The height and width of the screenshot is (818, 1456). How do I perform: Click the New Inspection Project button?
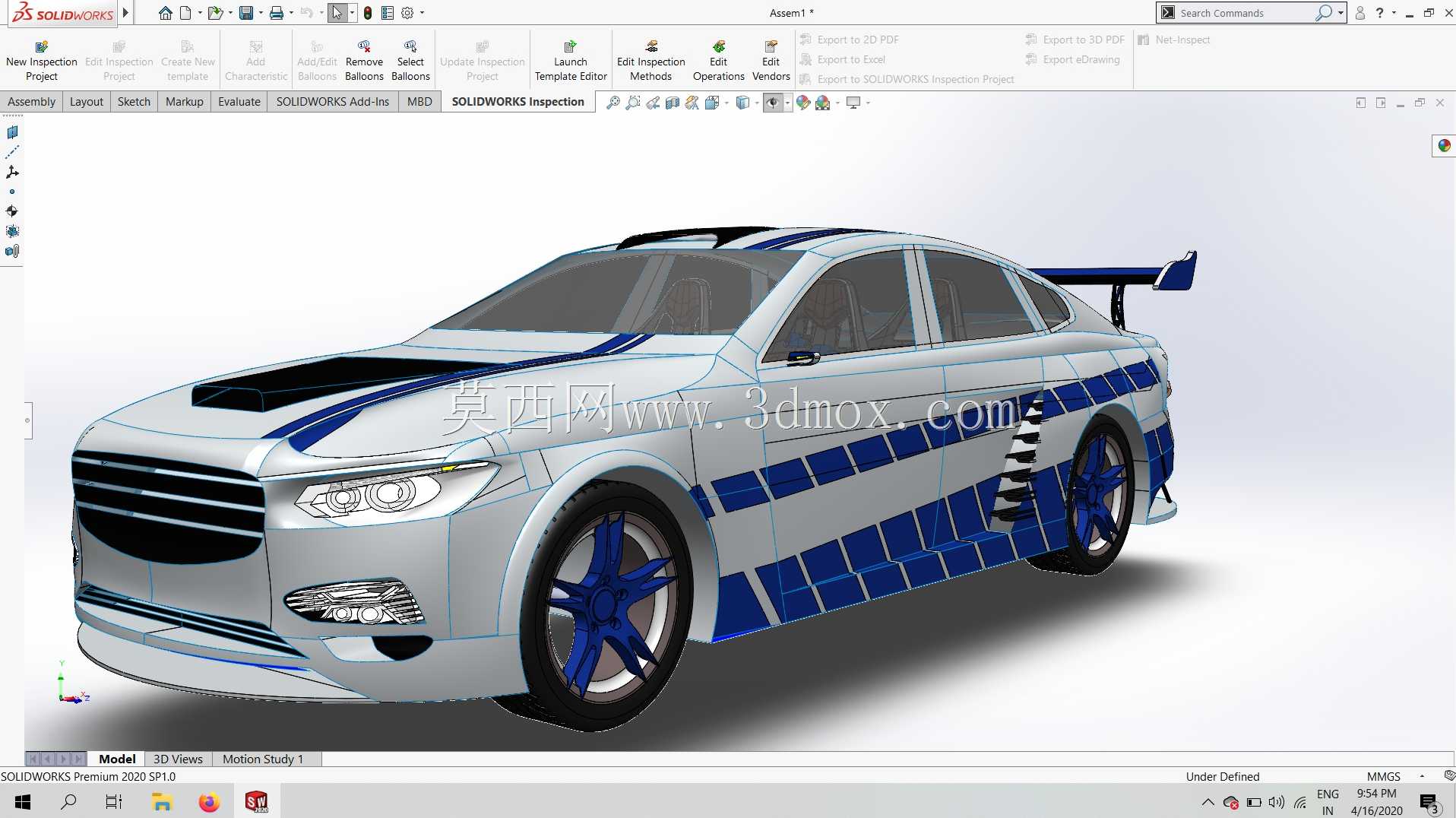point(42,61)
